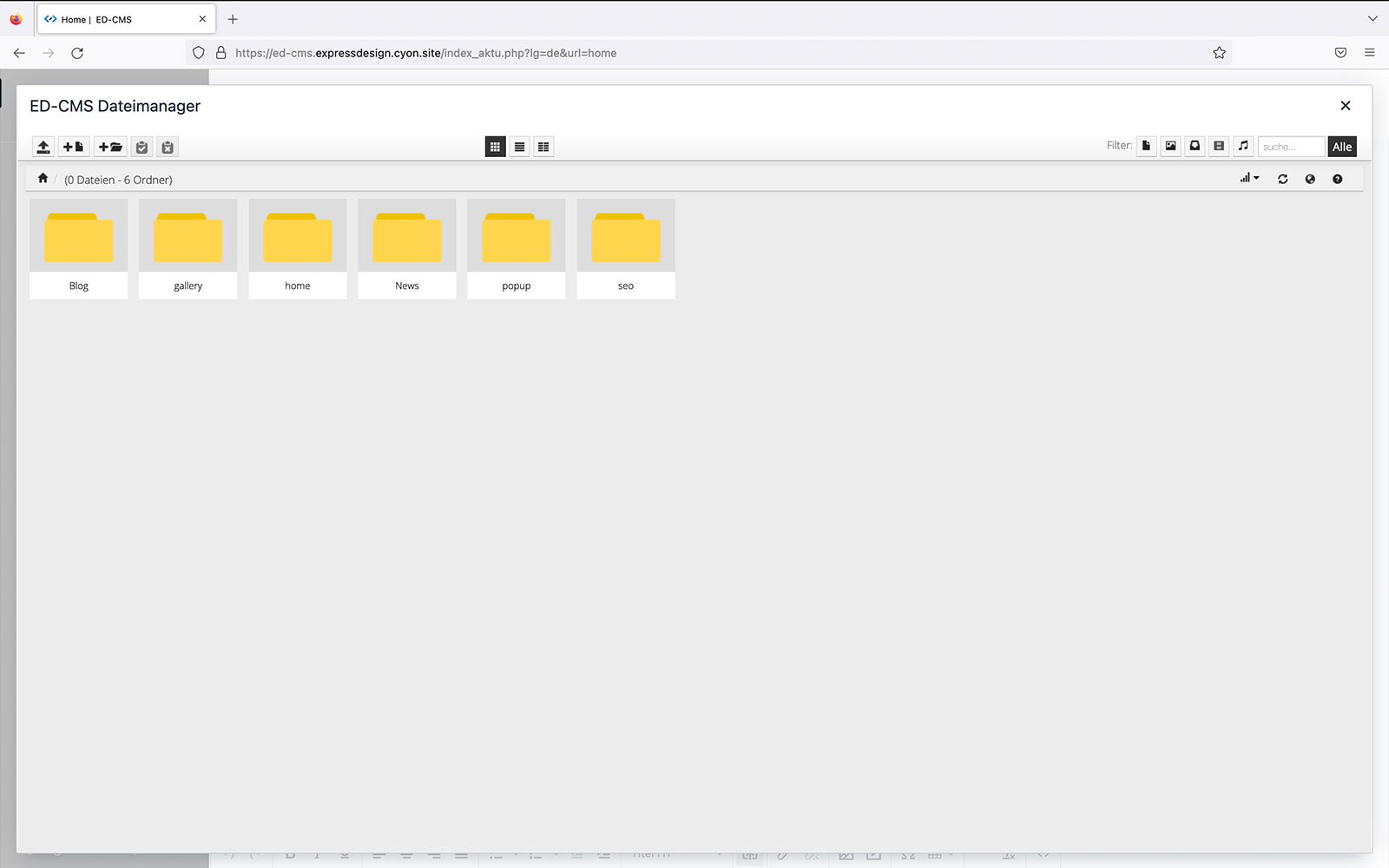Viewport: 1389px width, 868px height.
Task: Clear the clipboard with the X-clipboard icon
Action: pyautogui.click(x=168, y=147)
